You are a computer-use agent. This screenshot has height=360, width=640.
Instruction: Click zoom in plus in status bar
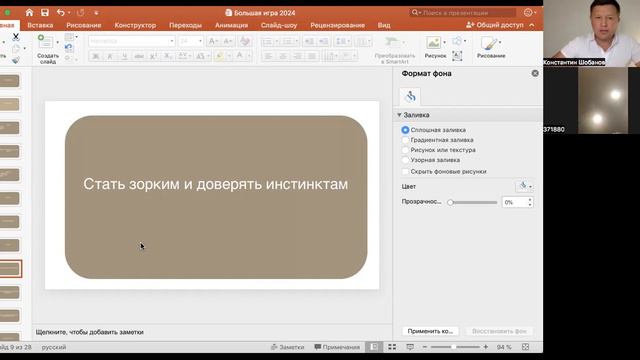[x=486, y=347]
